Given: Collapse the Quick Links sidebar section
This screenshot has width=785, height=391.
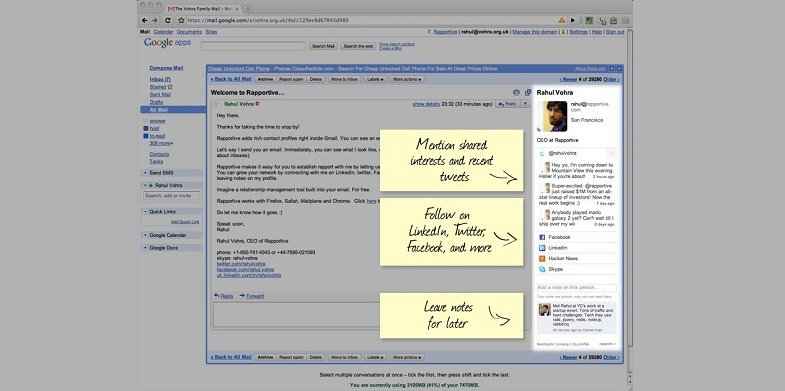Looking at the screenshot, I should [145, 212].
